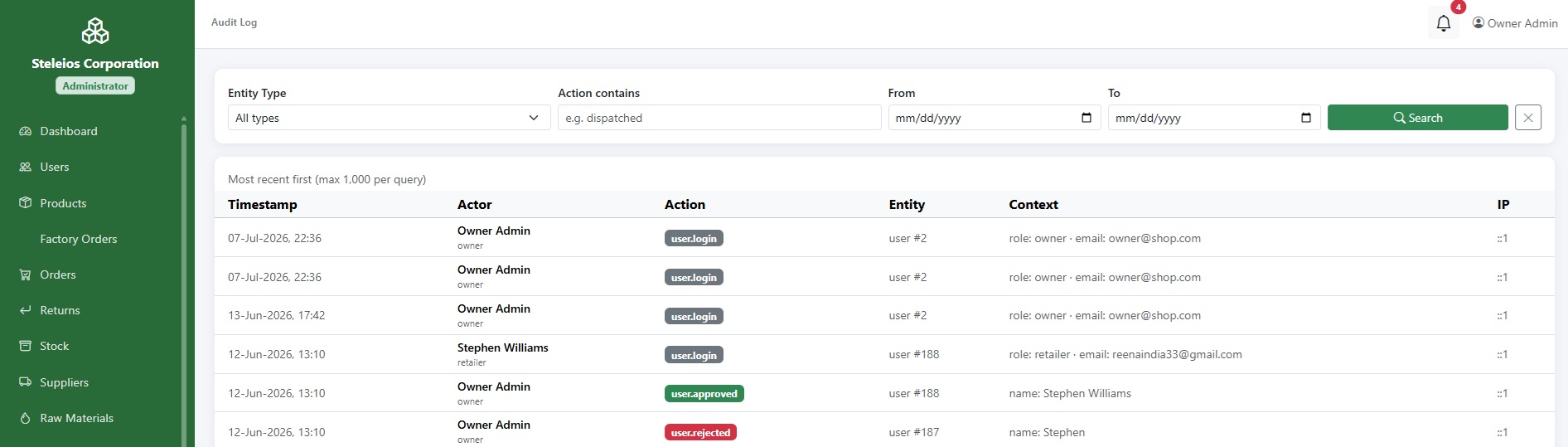Click the 'retailer' role label under Stephen Williams
The width and height of the screenshot is (1568, 447).
(472, 362)
